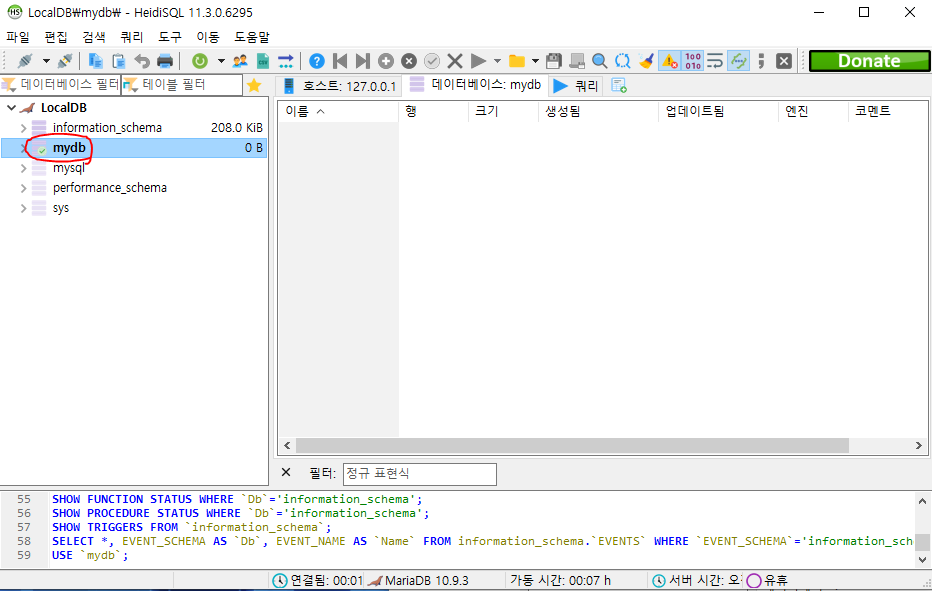Open the 도구 menu
932x591 pixels.
tap(170, 37)
